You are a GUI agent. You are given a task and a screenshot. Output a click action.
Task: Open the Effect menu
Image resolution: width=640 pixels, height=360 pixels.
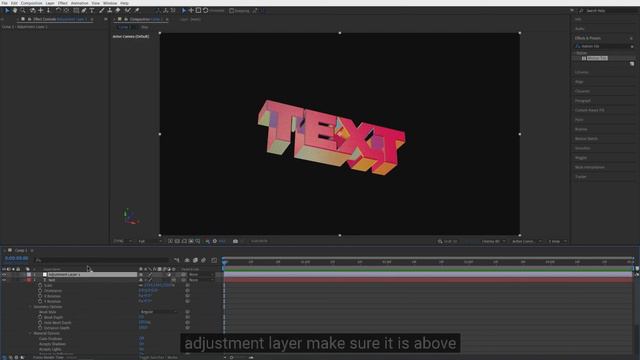tap(63, 3)
